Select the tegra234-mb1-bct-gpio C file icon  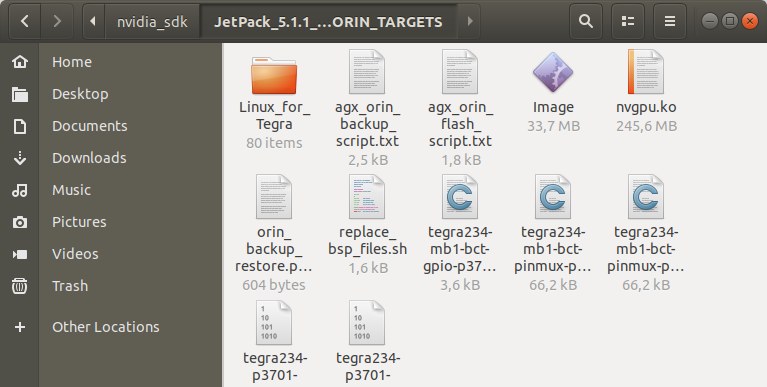460,197
